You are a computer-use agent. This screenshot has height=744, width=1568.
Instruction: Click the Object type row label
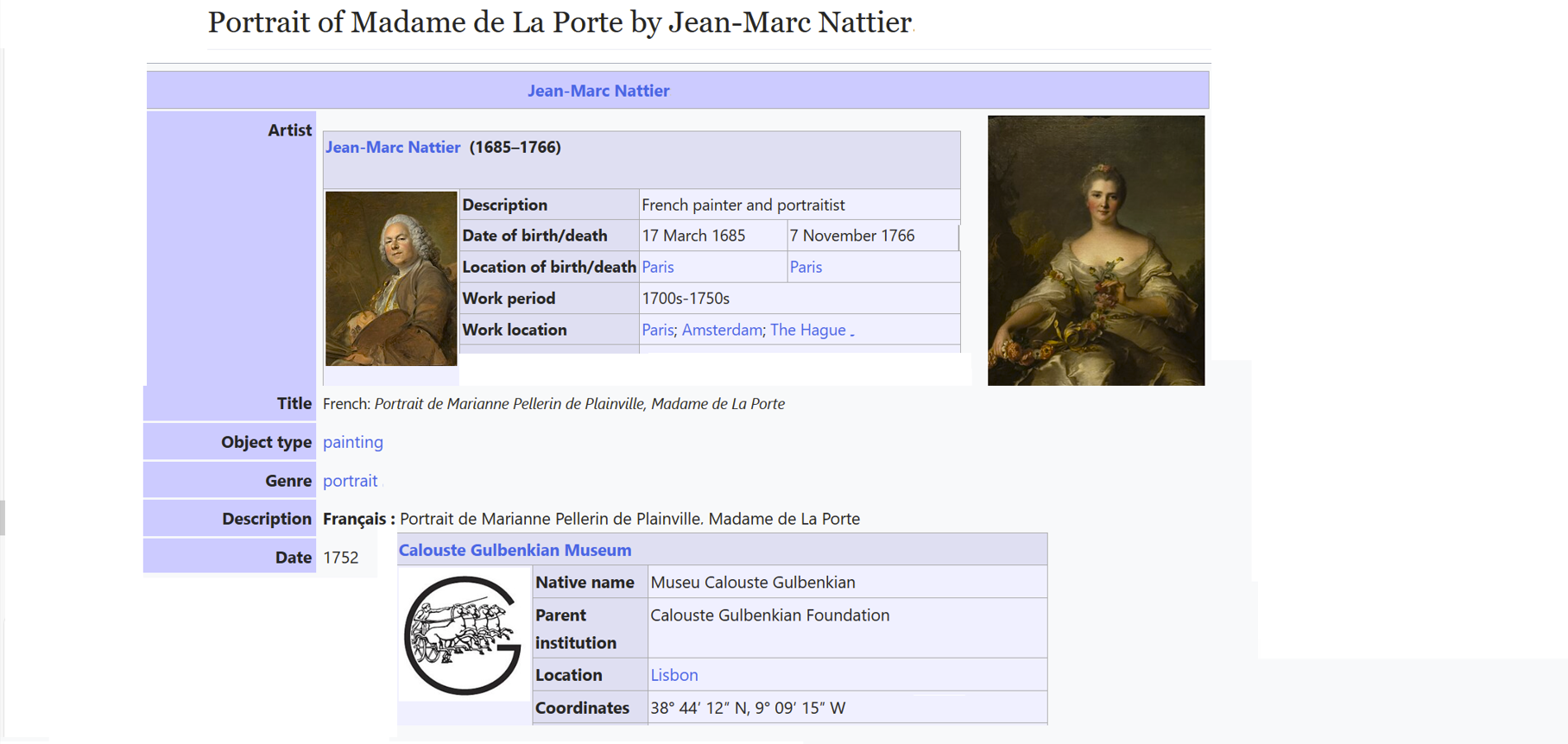[266, 442]
